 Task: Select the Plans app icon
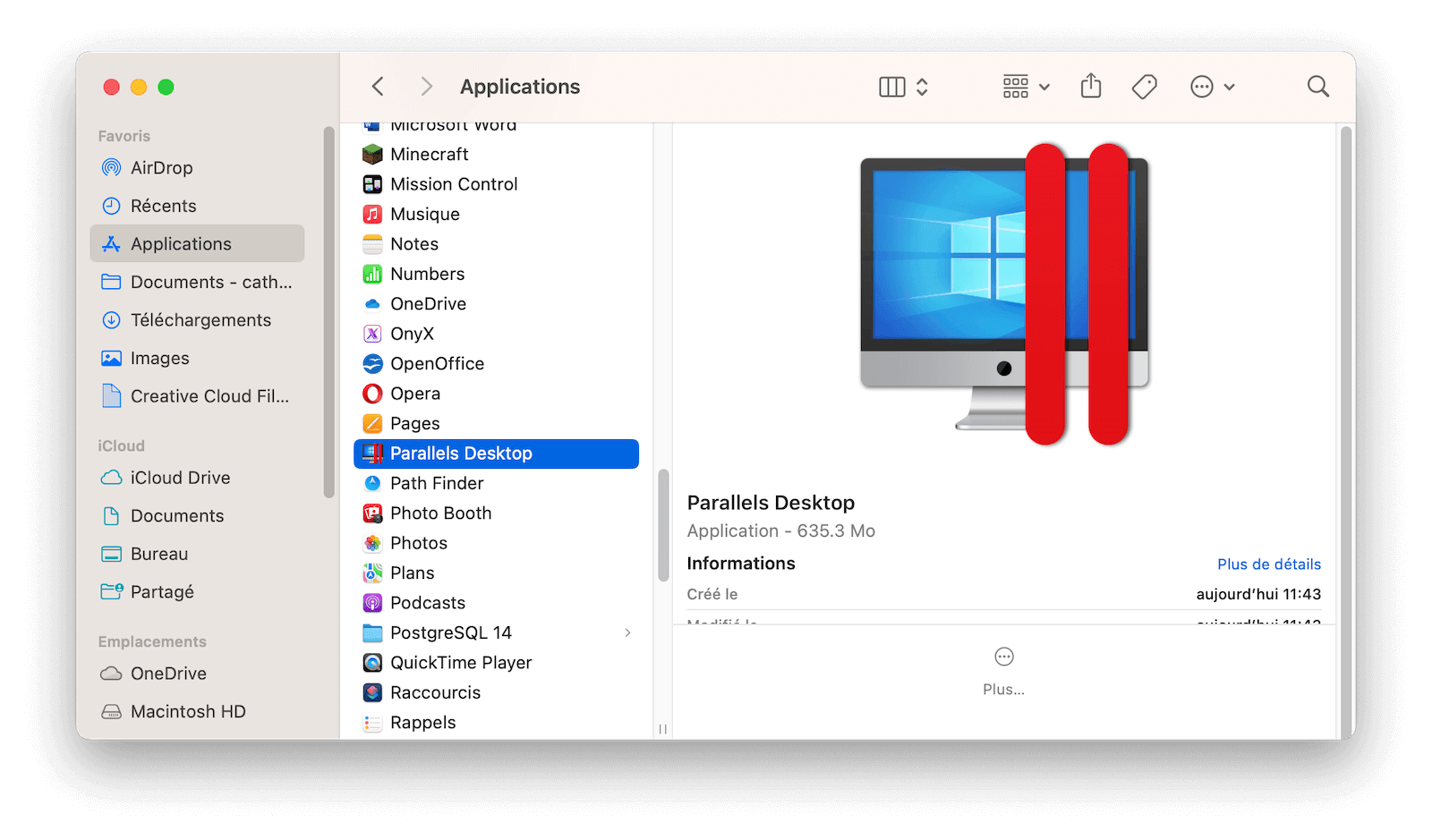[x=372, y=573]
